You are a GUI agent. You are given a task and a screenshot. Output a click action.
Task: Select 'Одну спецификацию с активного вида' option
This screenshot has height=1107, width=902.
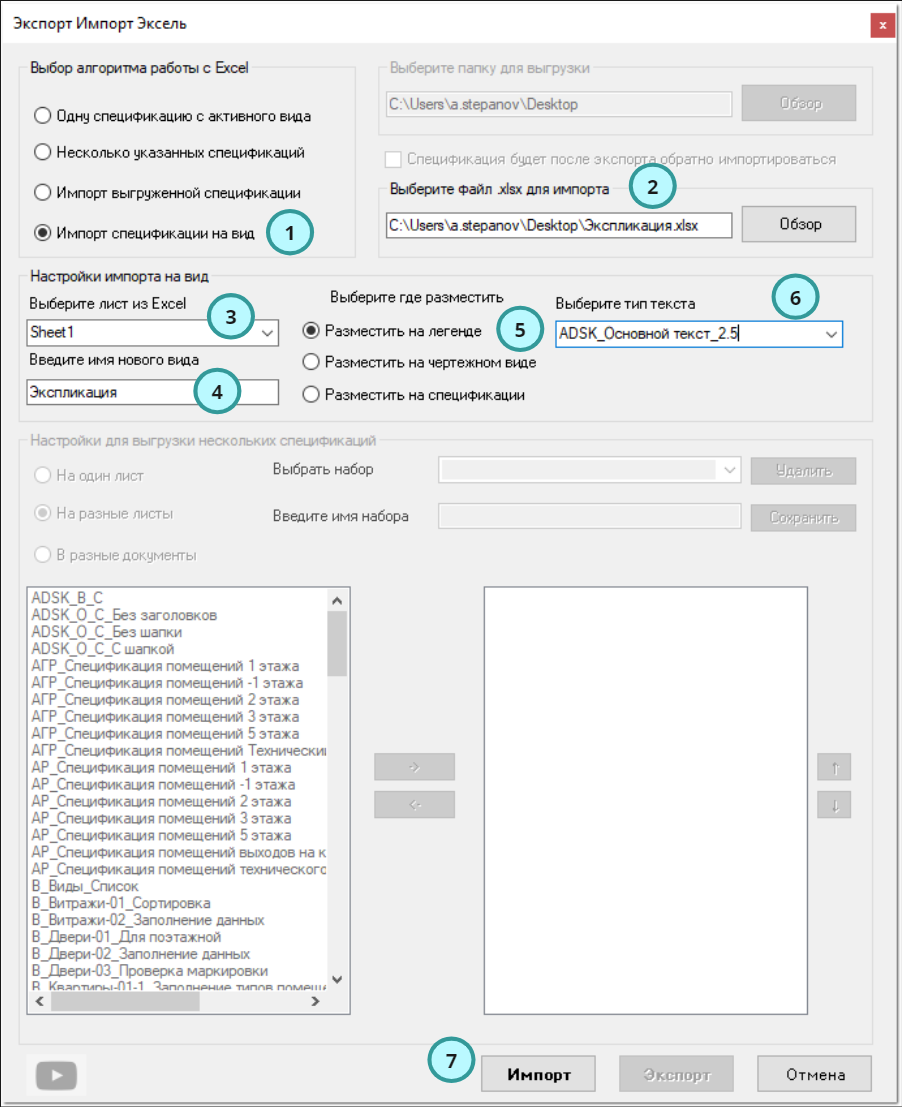pos(172,116)
